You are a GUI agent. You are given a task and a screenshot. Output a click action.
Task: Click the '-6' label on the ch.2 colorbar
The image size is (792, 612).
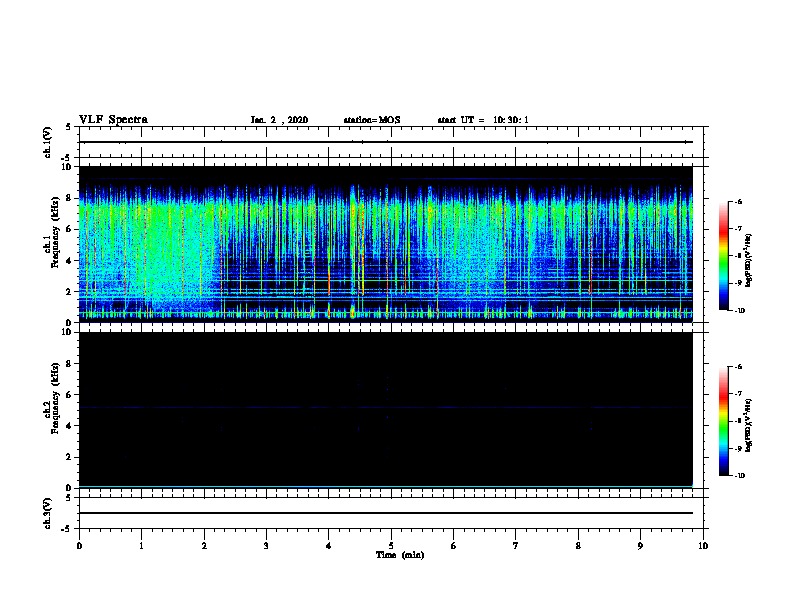tap(738, 367)
